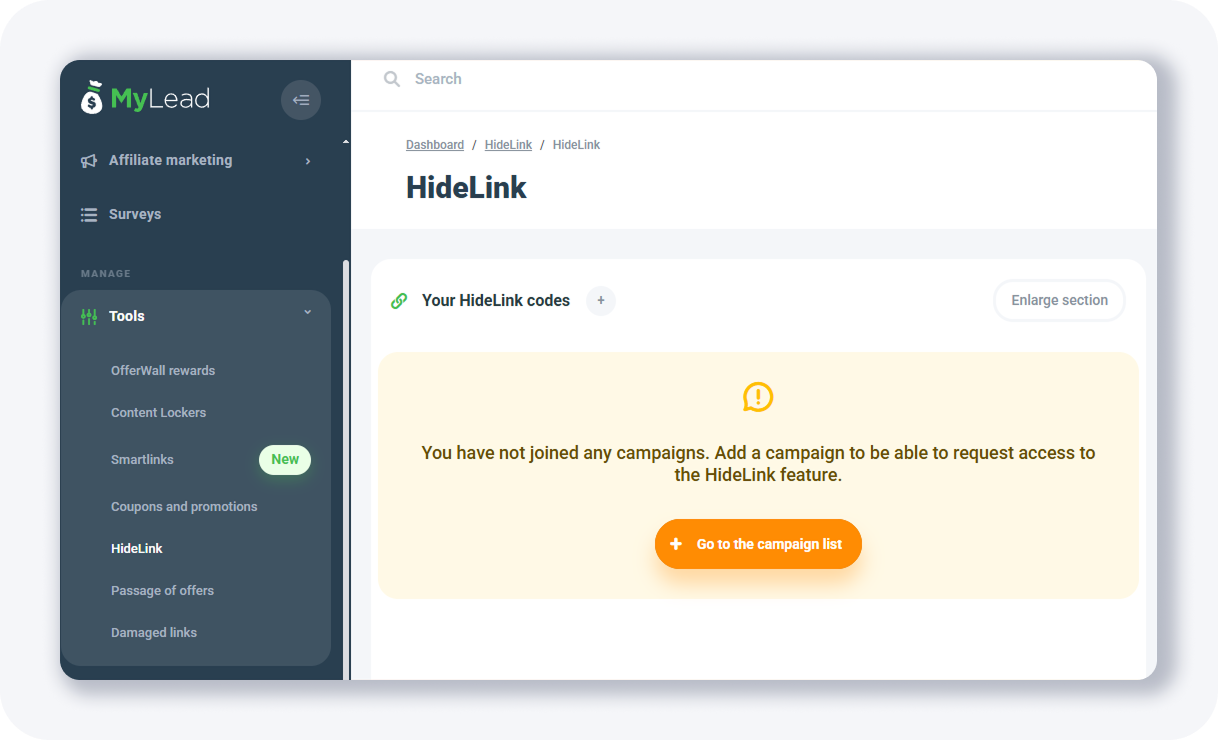Click the search magnifier icon

pos(392,79)
